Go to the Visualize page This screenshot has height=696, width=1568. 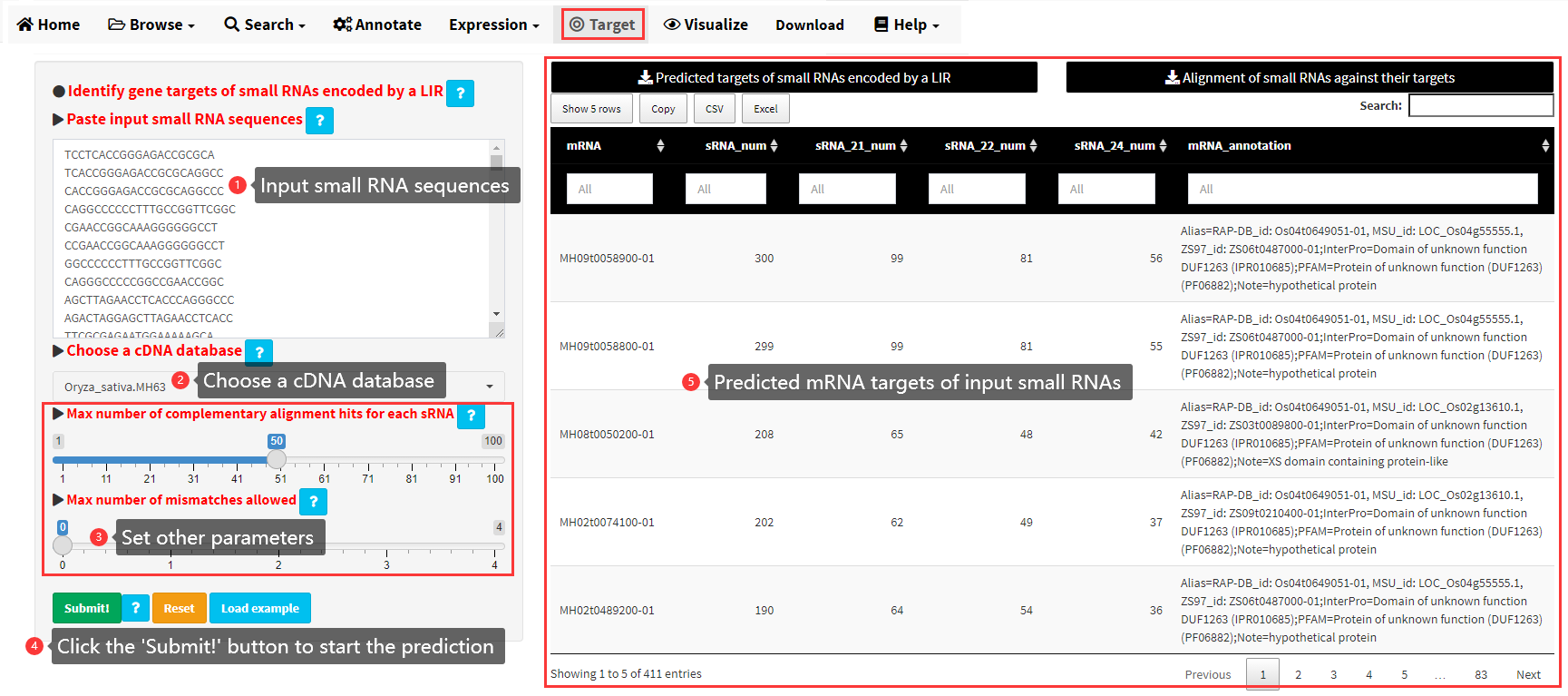point(706,25)
